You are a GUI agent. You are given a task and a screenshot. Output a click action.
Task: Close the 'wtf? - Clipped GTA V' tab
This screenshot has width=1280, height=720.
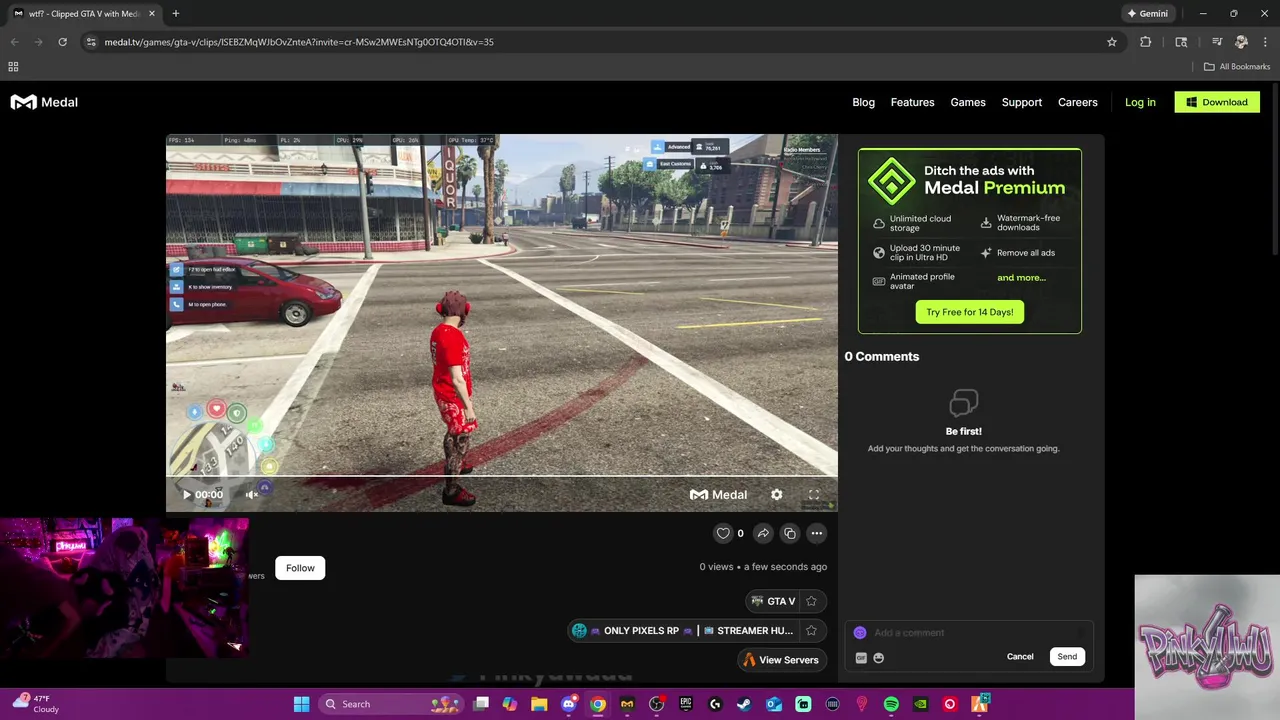click(152, 14)
